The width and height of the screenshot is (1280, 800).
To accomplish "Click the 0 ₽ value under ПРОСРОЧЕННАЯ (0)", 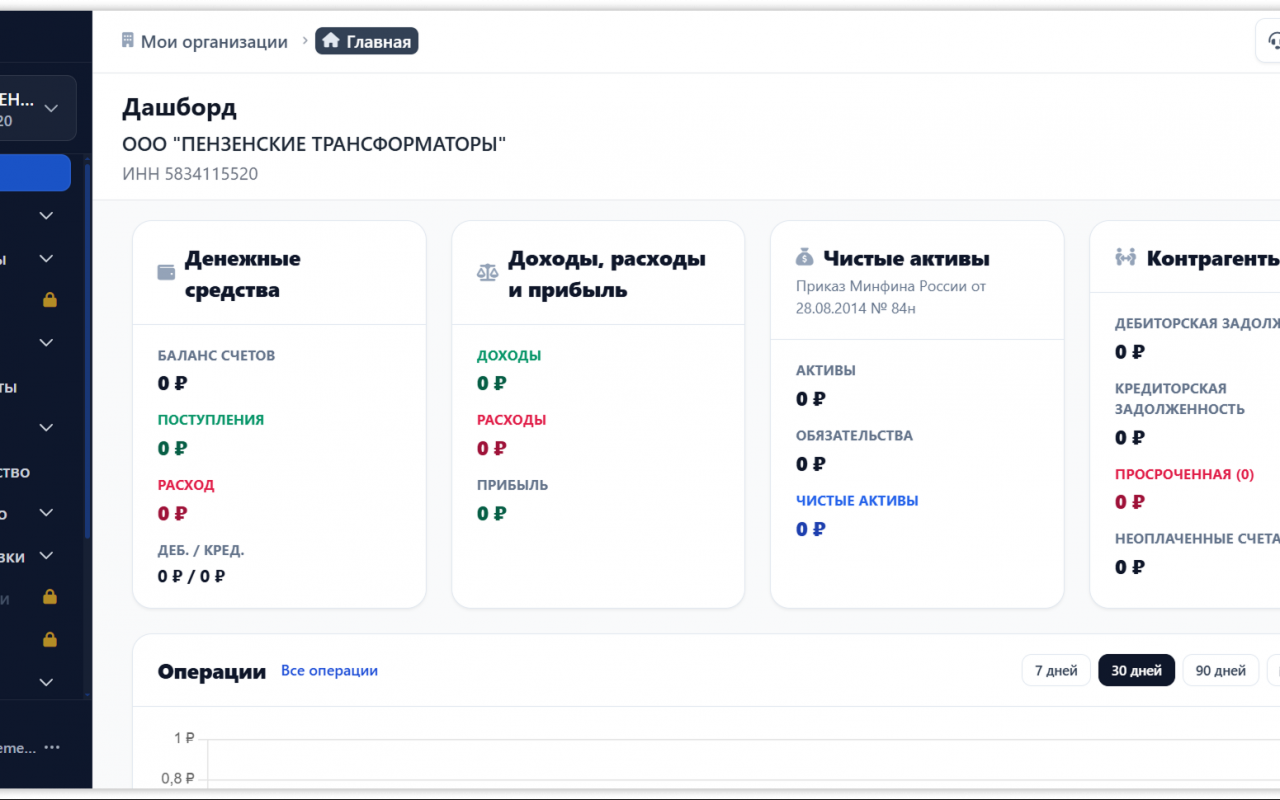I will tap(1129, 502).
